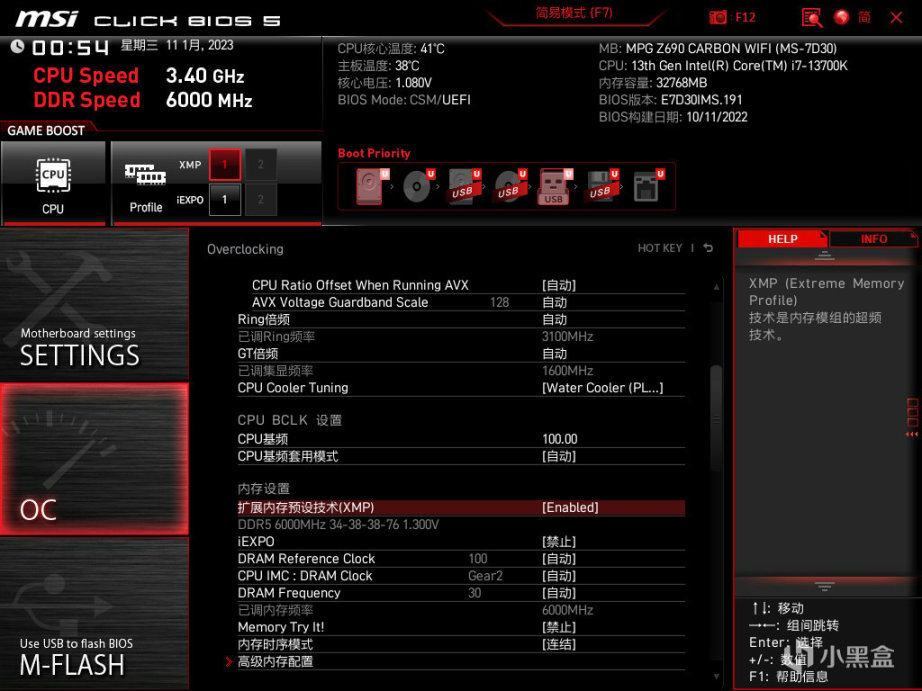Click the settings list scrollbar thumb
Image resolution: width=922 pixels, height=691 pixels.
coord(716,419)
